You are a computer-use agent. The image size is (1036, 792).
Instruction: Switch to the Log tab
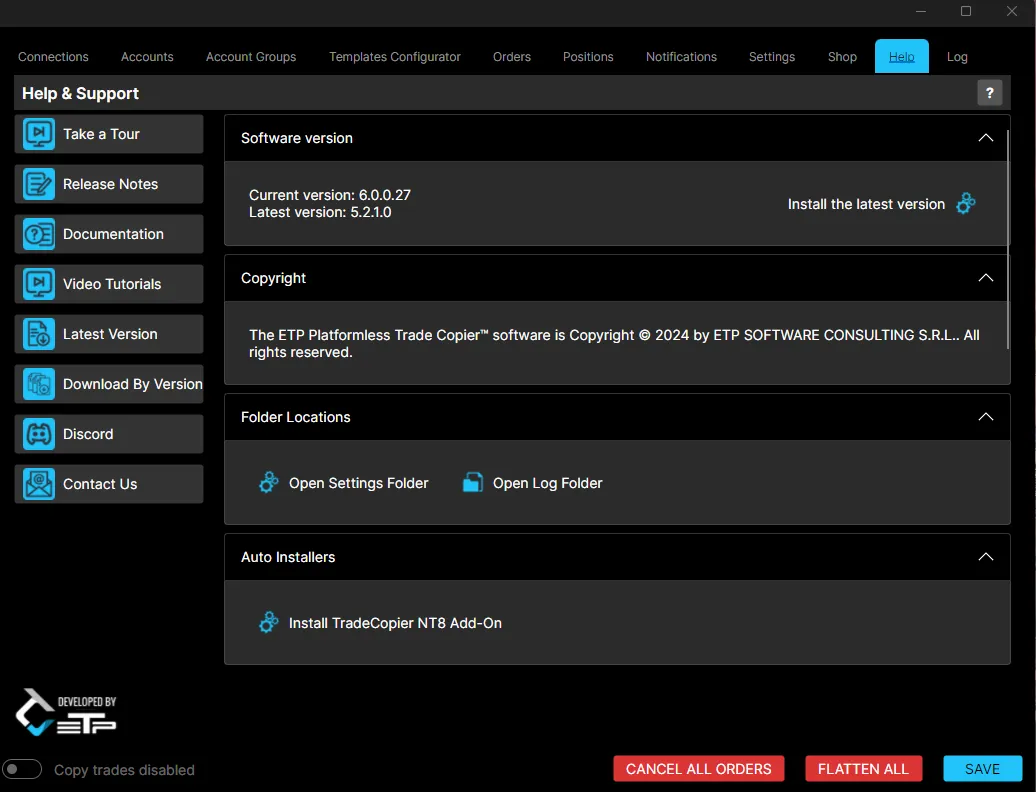957,57
